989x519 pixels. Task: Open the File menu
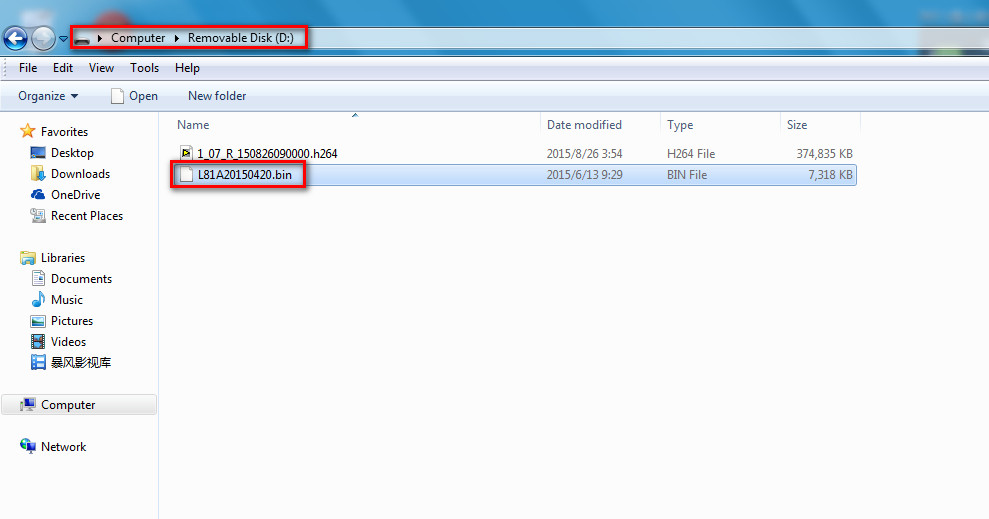pyautogui.click(x=28, y=68)
